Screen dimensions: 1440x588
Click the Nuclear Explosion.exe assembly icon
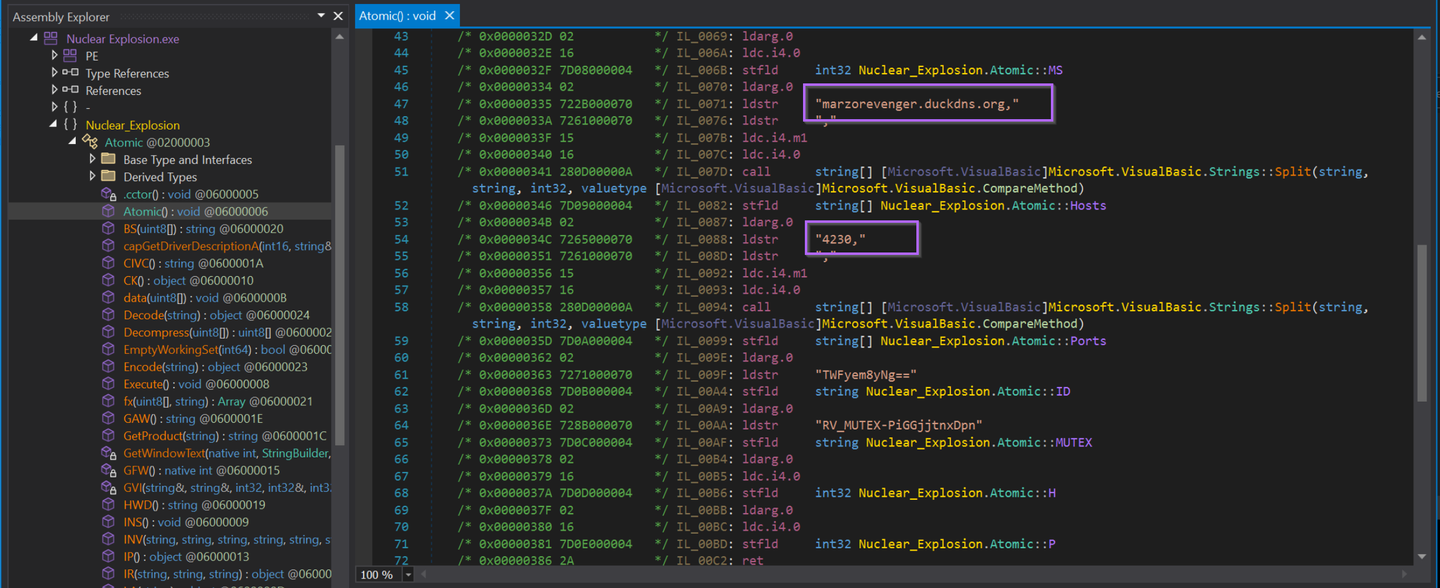50,39
